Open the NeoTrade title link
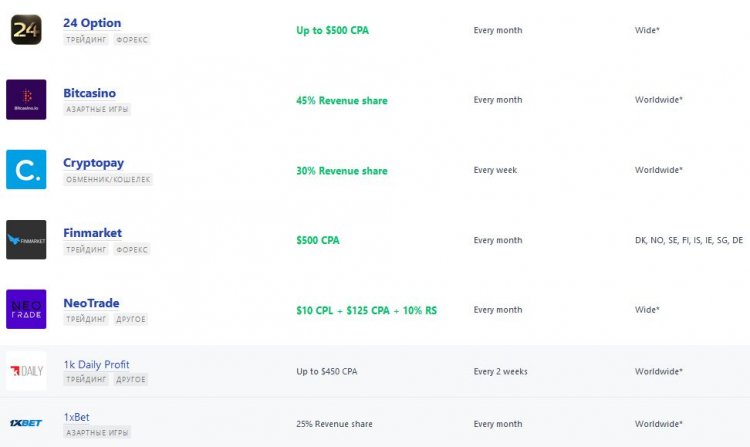750x447 pixels. coord(91,303)
